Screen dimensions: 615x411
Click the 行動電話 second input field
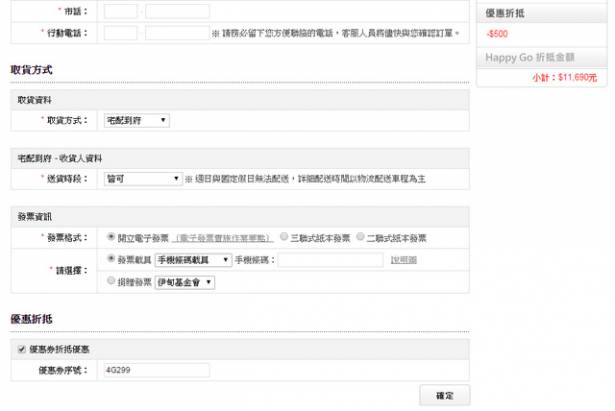tap(177, 33)
